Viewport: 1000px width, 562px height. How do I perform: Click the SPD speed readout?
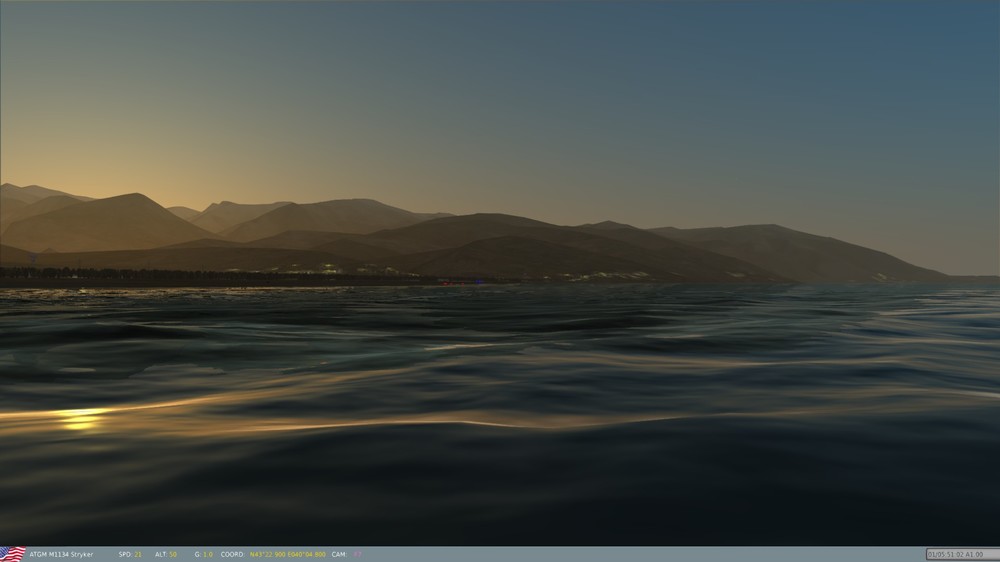tap(130, 554)
